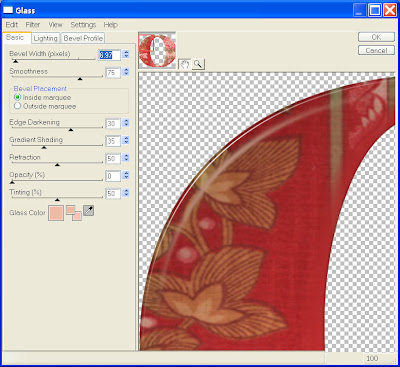This screenshot has width=400, height=367.
Task: Click the Edge Darkening slider handle
Action: 71,130
